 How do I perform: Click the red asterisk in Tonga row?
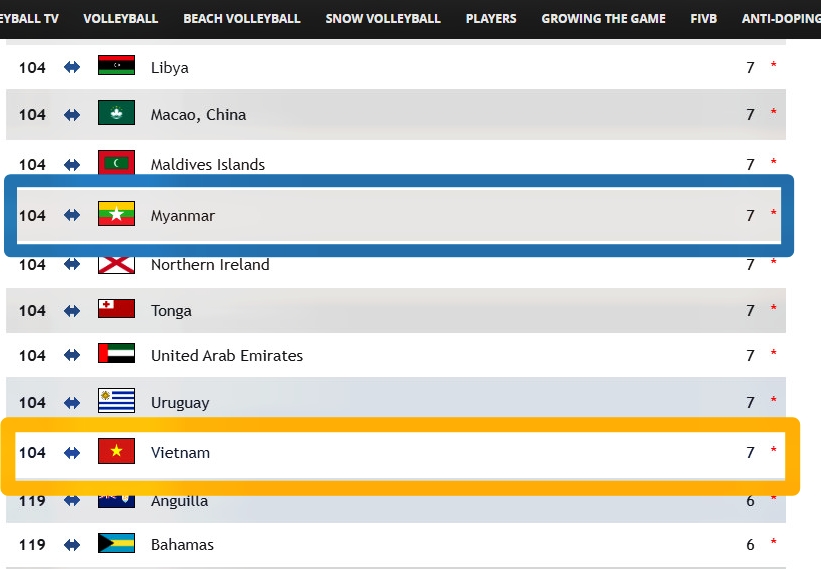pos(773,307)
